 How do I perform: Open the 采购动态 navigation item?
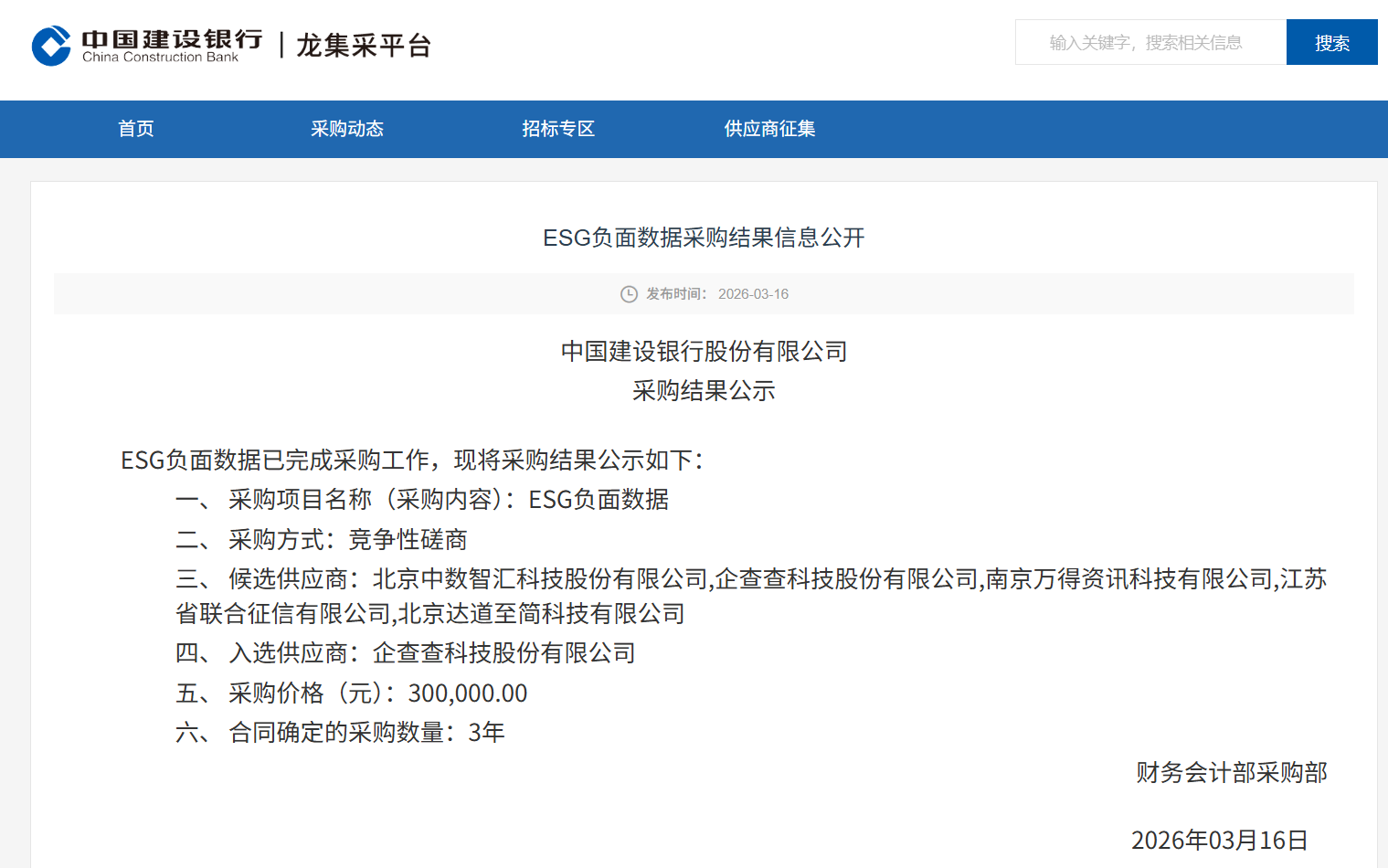[347, 129]
